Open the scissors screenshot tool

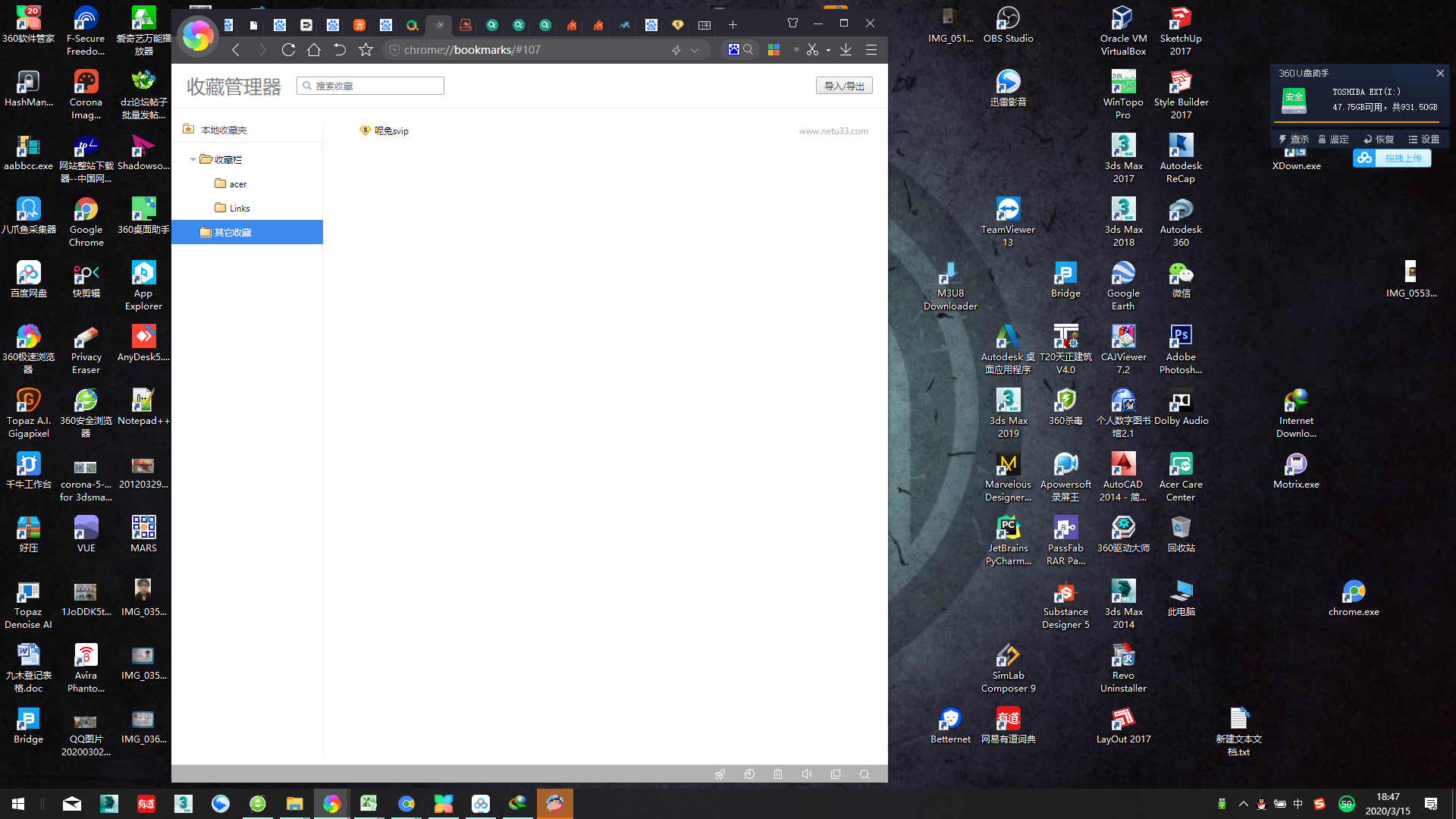tap(812, 50)
